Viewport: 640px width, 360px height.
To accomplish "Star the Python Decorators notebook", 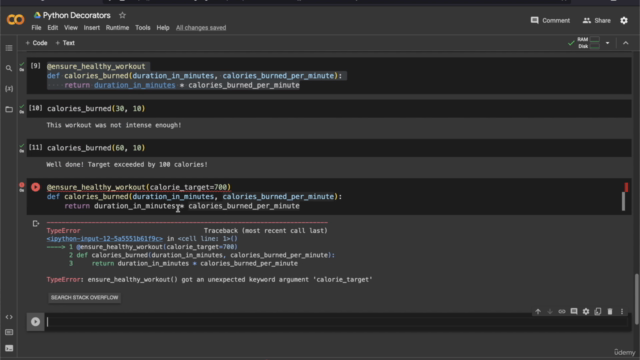I will pyautogui.click(x=122, y=16).
